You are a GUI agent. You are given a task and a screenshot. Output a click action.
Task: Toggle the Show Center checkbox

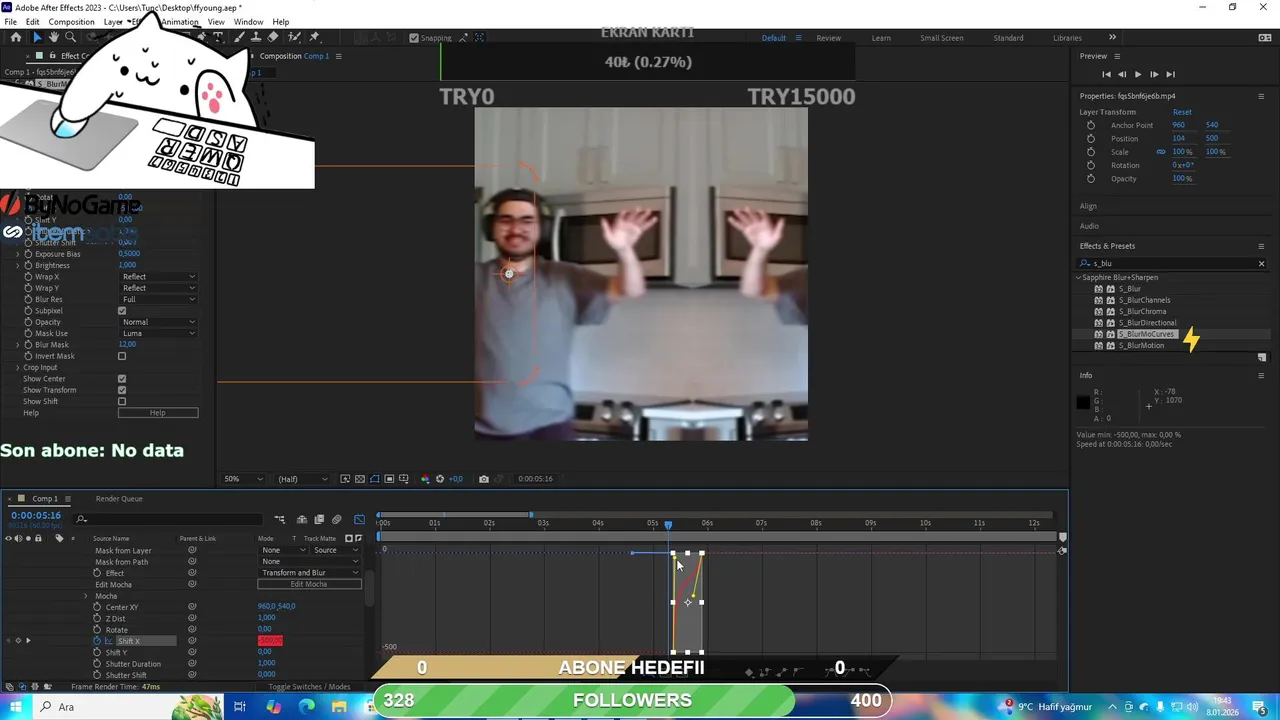click(122, 379)
